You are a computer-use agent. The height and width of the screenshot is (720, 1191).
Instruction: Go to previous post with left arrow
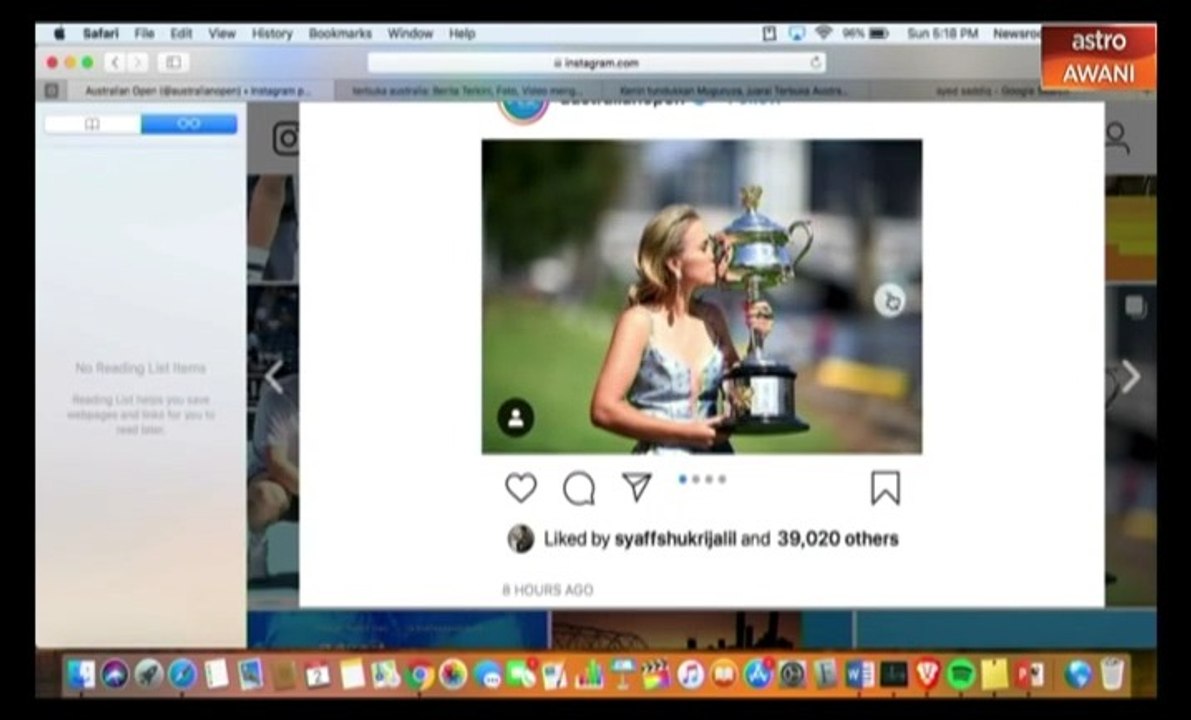point(274,377)
